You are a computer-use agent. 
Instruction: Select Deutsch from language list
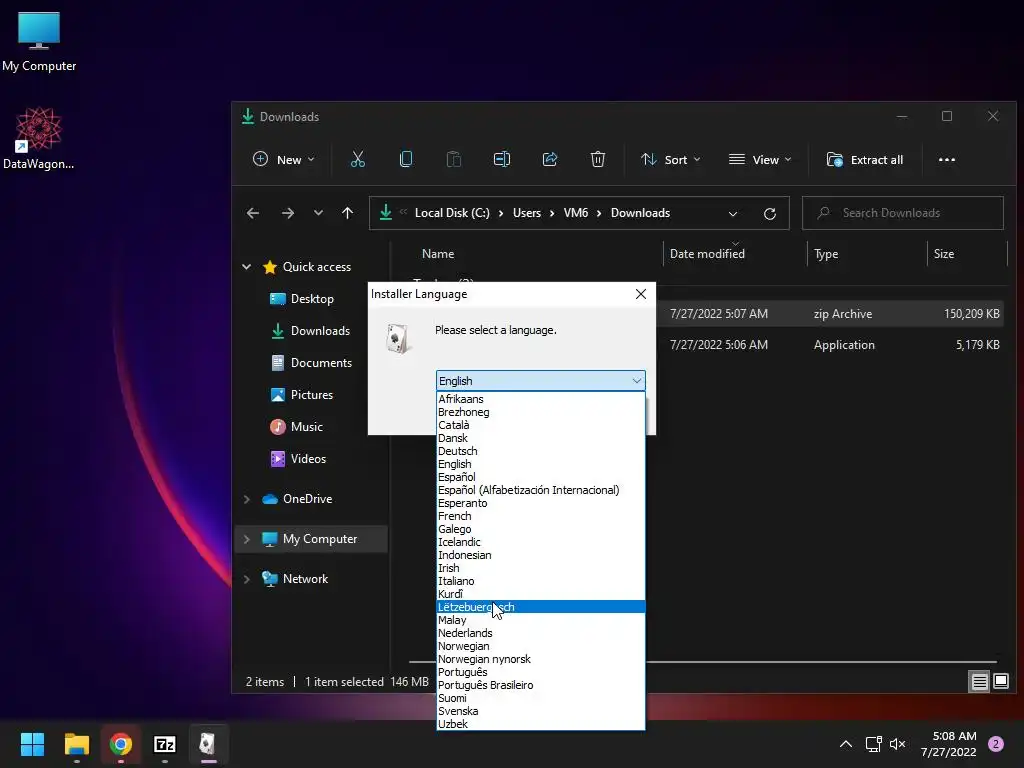click(x=541, y=451)
